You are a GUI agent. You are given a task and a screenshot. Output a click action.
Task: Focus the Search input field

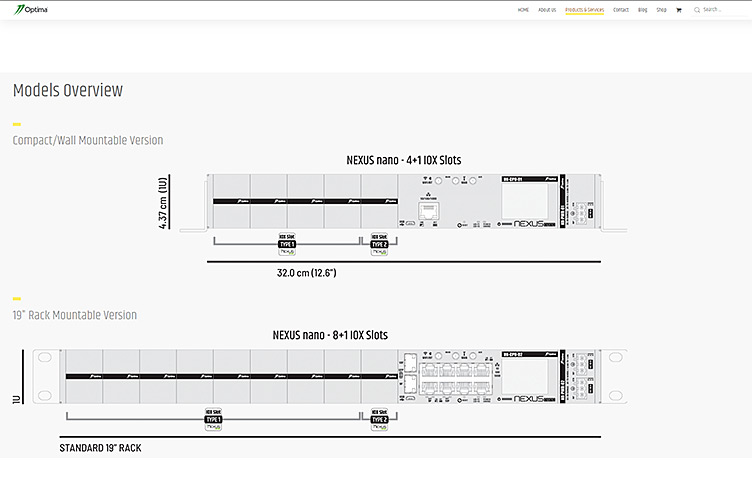[x=722, y=10]
